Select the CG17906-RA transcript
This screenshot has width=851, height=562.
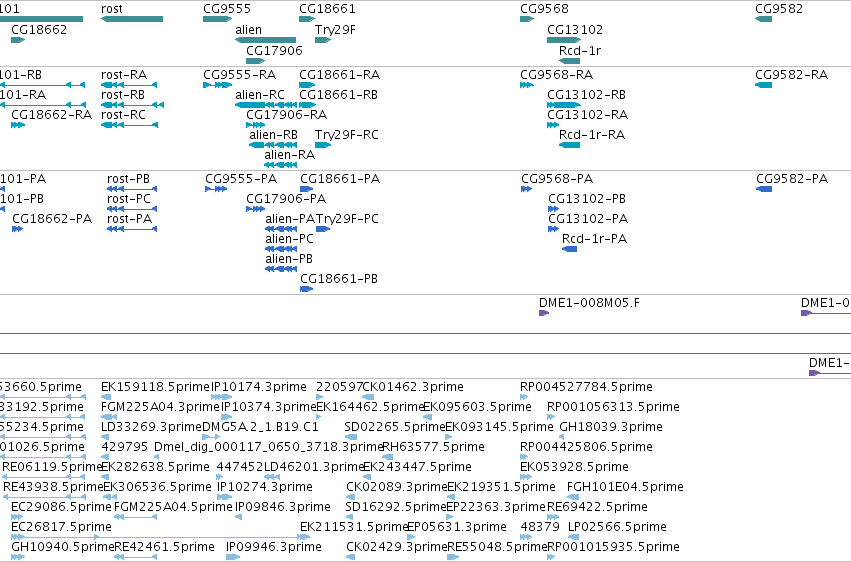287,114
